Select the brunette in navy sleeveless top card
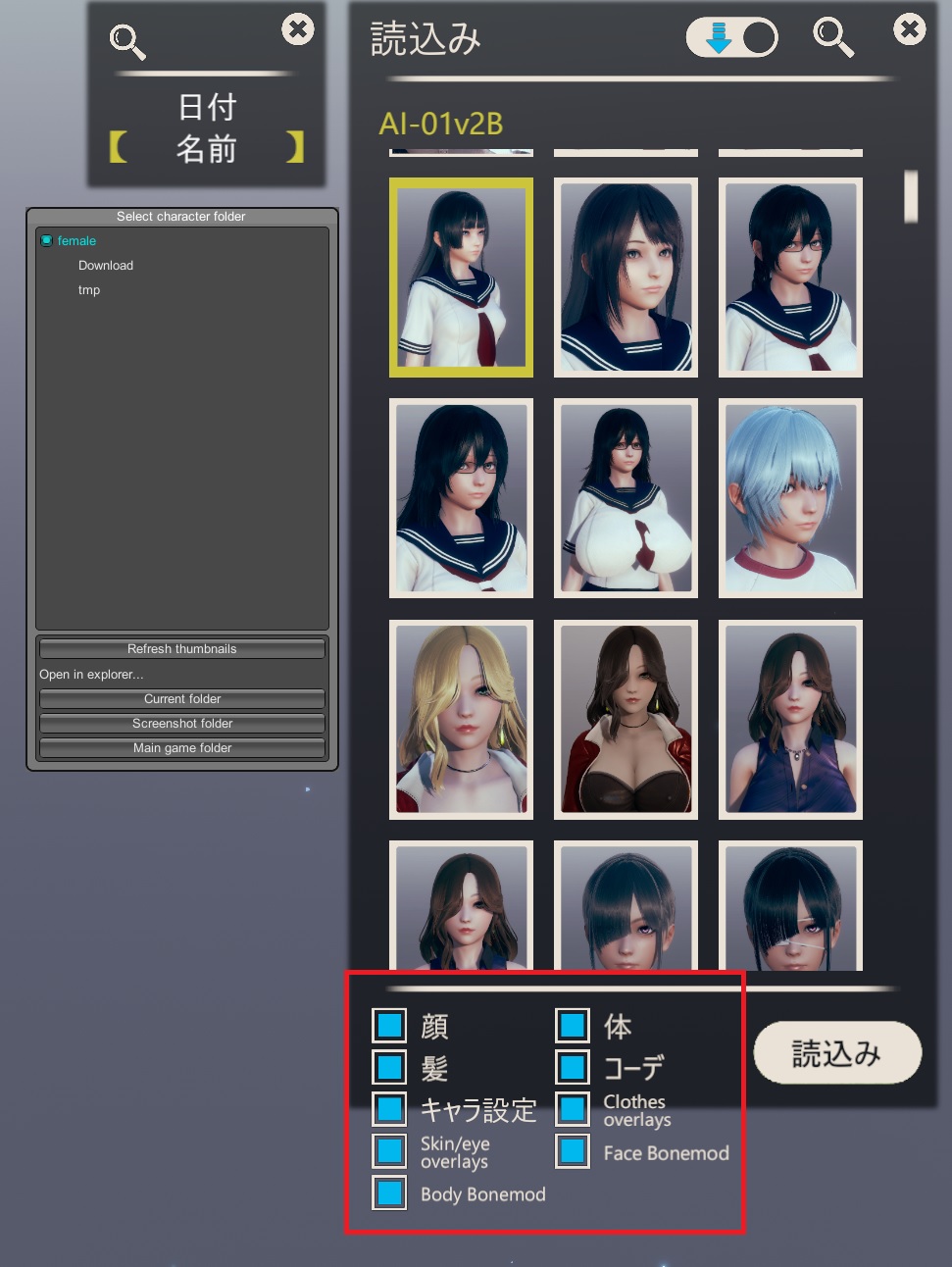Screen dimensions: 952x1267 point(790,720)
